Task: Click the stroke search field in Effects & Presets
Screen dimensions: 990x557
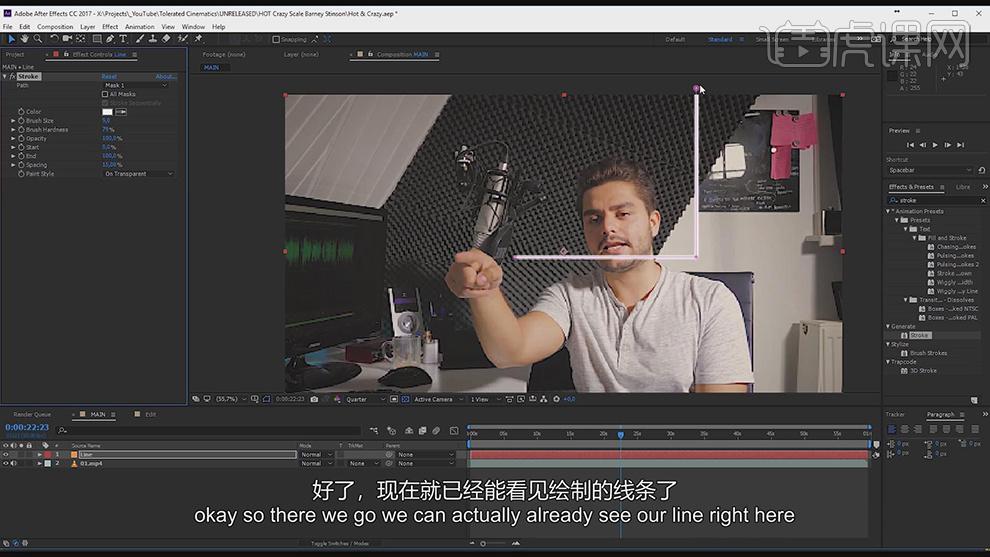Action: tap(936, 200)
